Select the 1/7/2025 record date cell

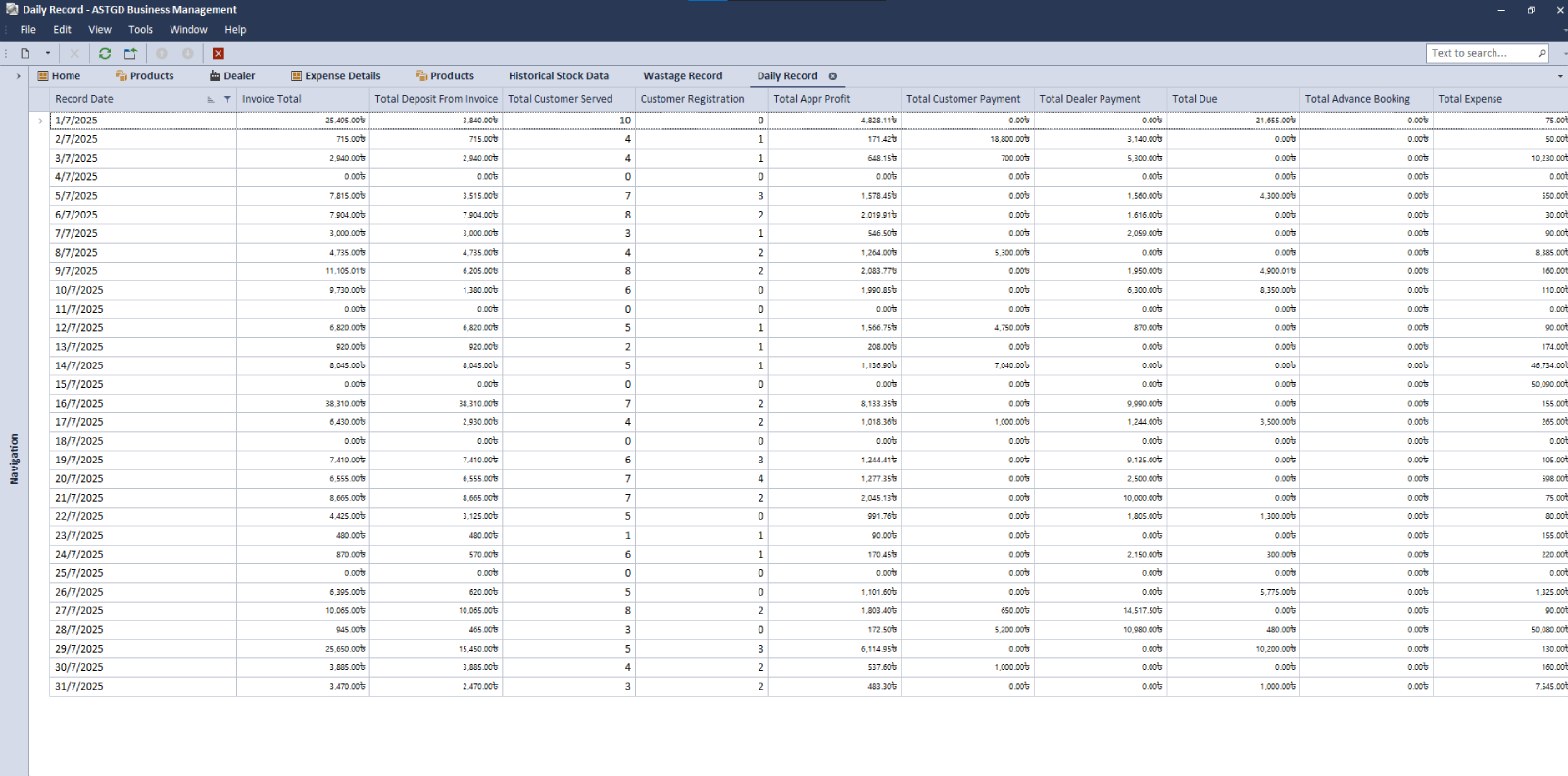(x=143, y=121)
